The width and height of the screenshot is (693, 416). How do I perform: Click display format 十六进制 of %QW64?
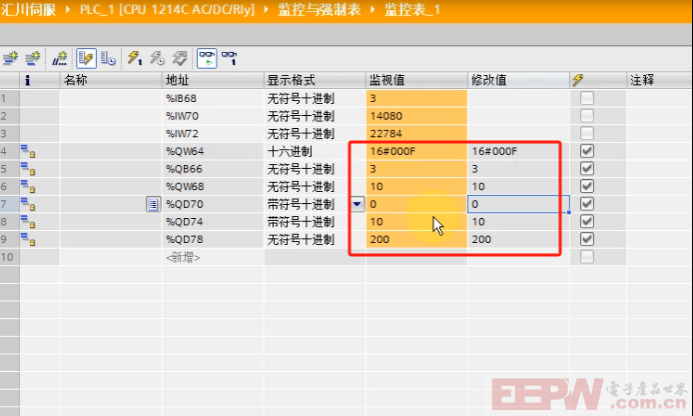pyautogui.click(x=289, y=151)
